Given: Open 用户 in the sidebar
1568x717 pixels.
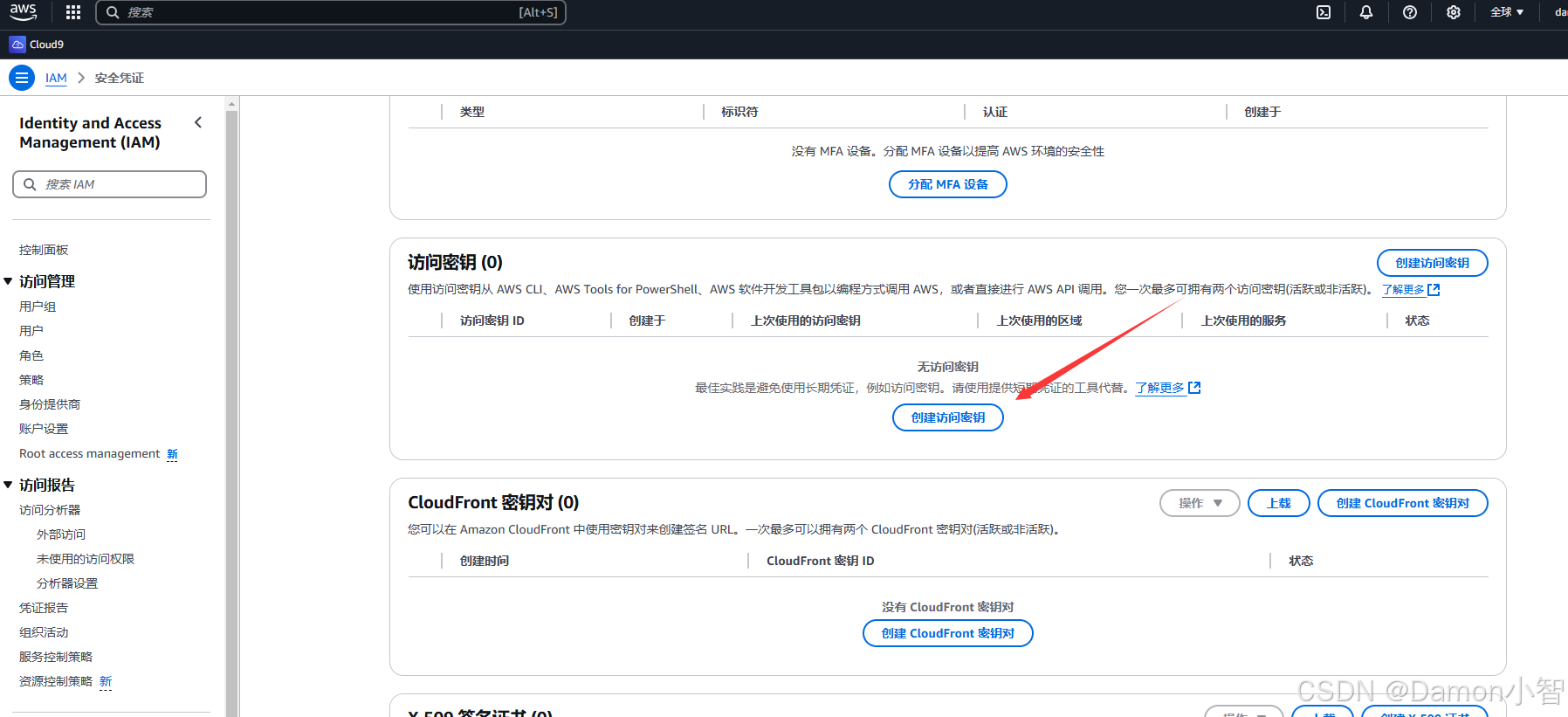Looking at the screenshot, I should (31, 331).
